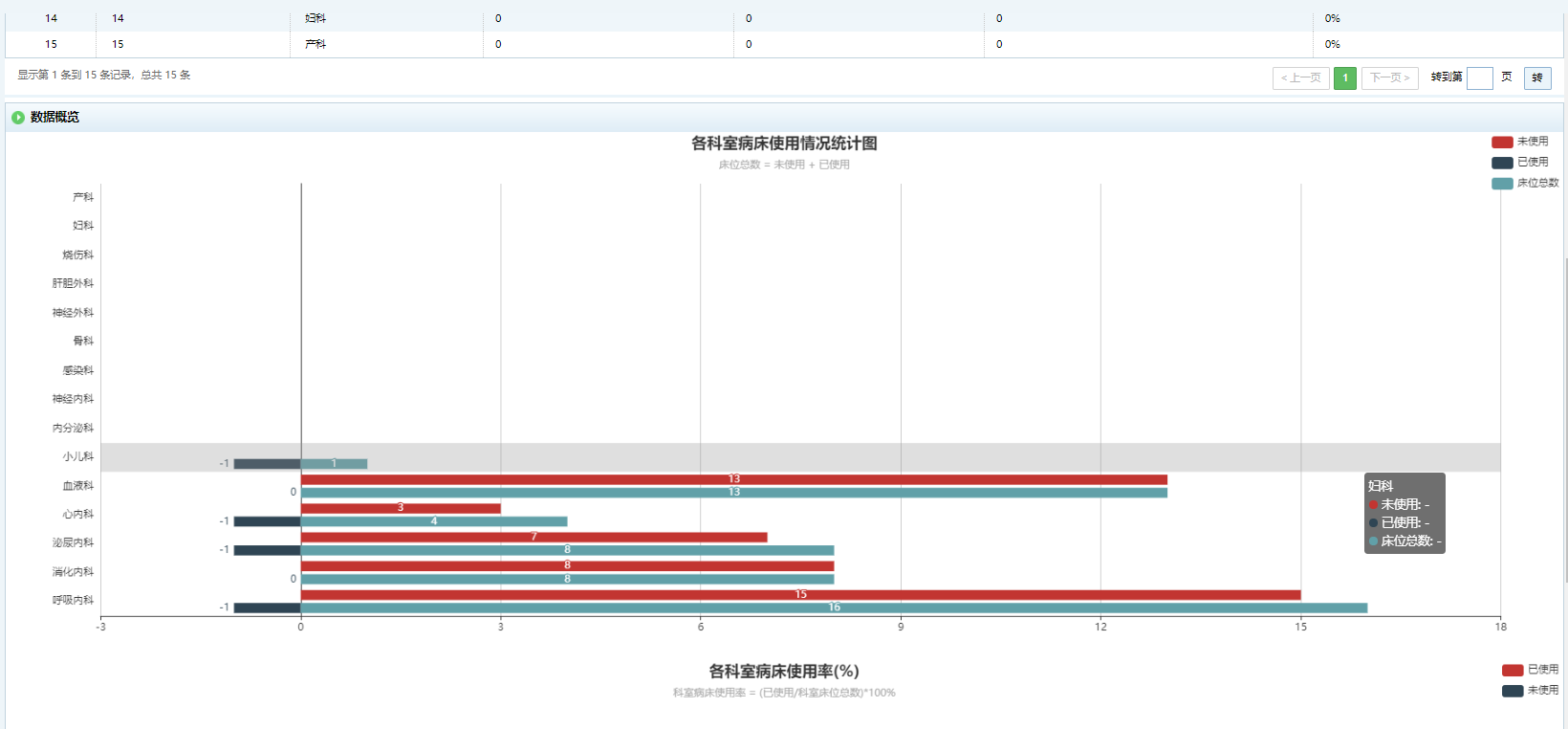
Task: Click the 烧伤科 y-axis label
Action: pos(78,254)
